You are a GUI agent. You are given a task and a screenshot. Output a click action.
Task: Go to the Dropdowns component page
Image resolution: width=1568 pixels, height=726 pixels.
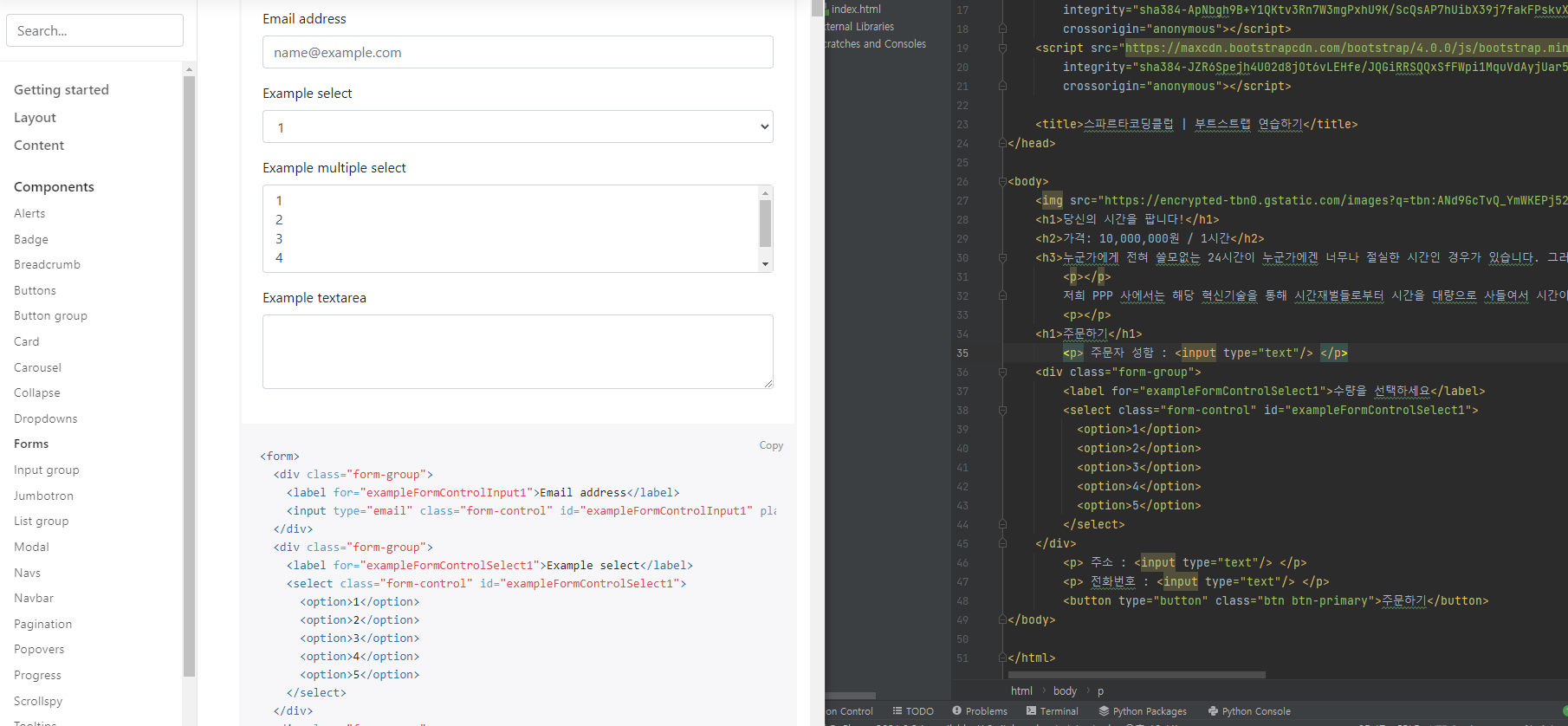[46, 418]
